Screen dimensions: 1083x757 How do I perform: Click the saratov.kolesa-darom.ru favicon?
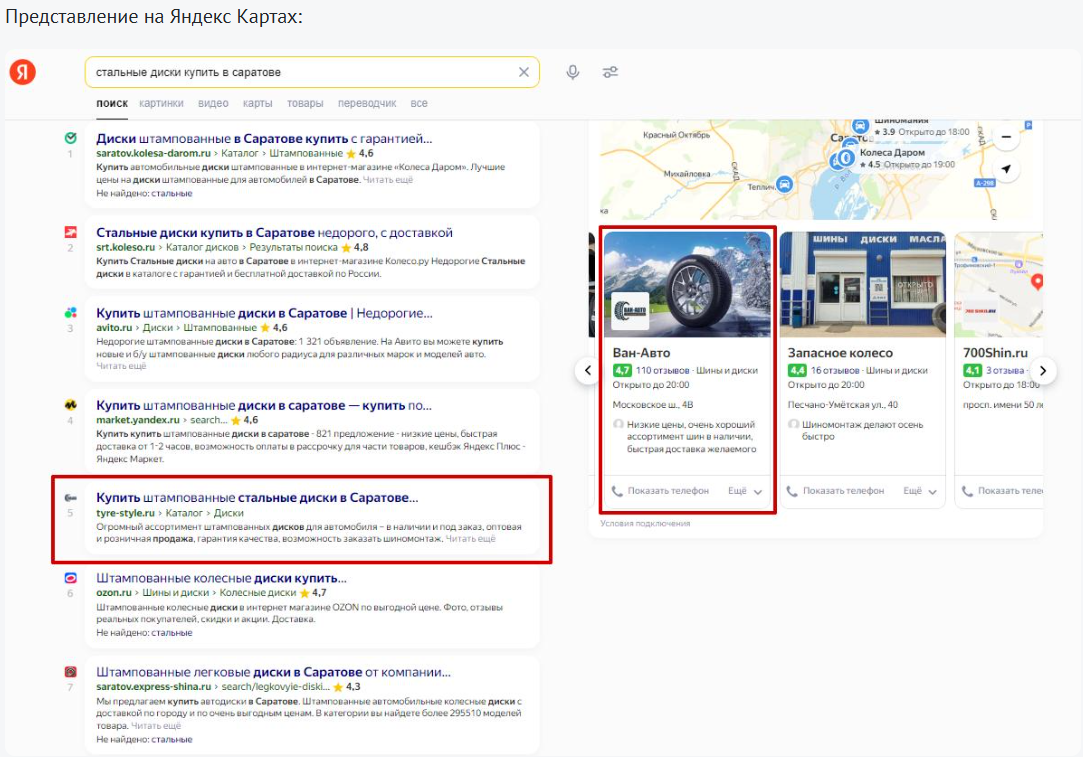[70, 138]
